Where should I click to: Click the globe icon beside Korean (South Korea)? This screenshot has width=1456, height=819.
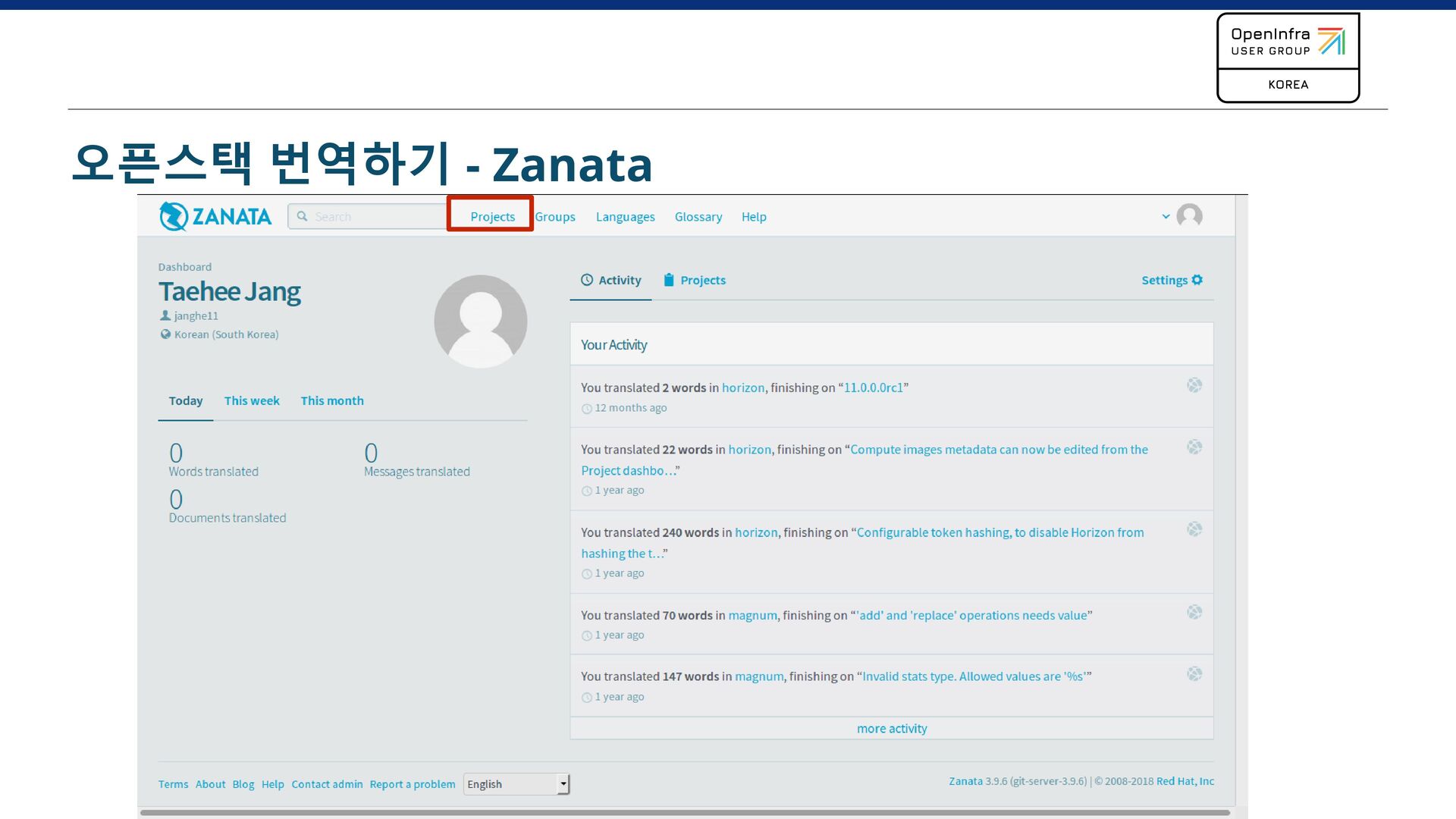click(x=165, y=334)
